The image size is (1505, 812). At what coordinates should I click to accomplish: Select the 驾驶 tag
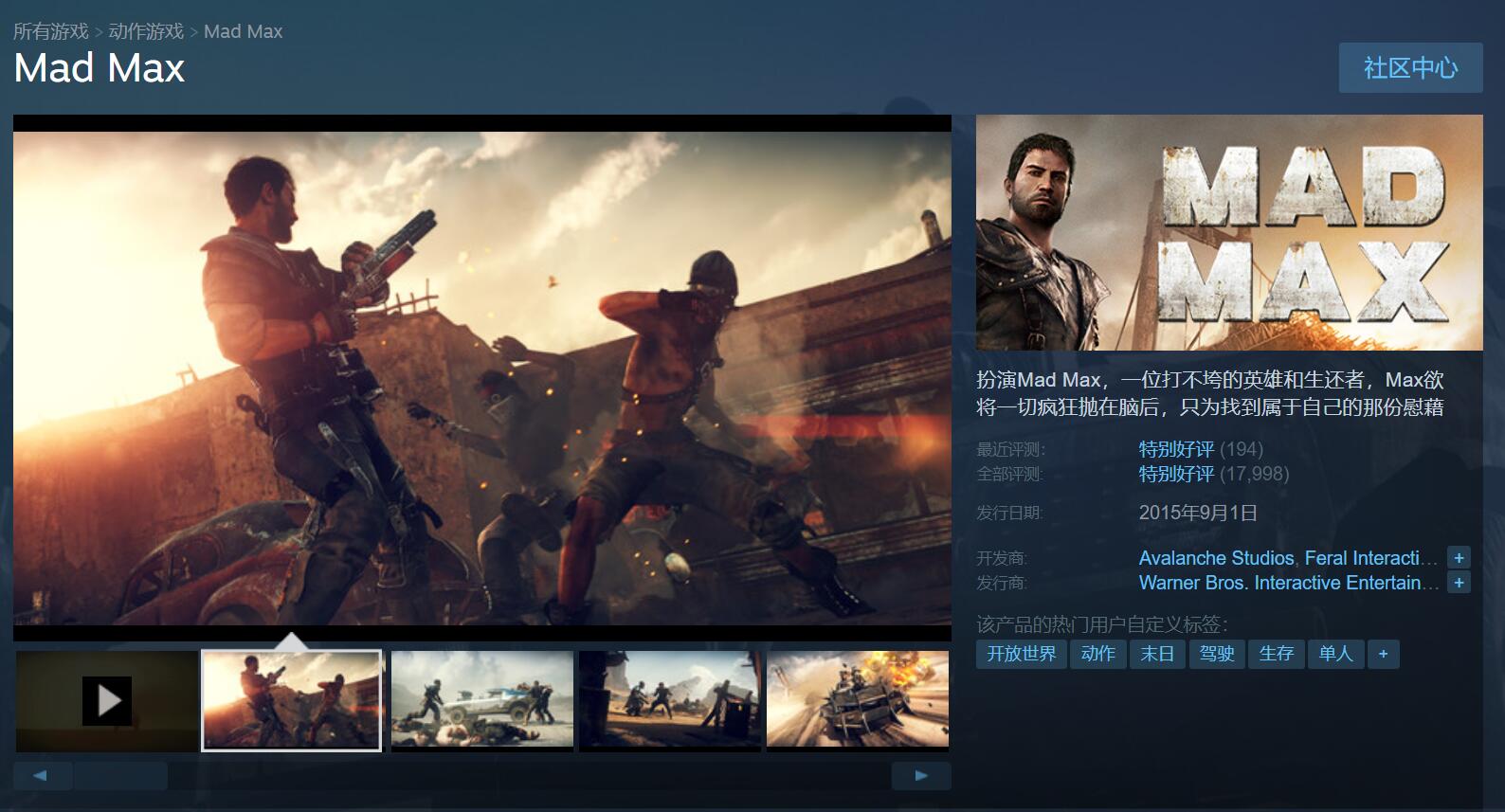point(1217,654)
